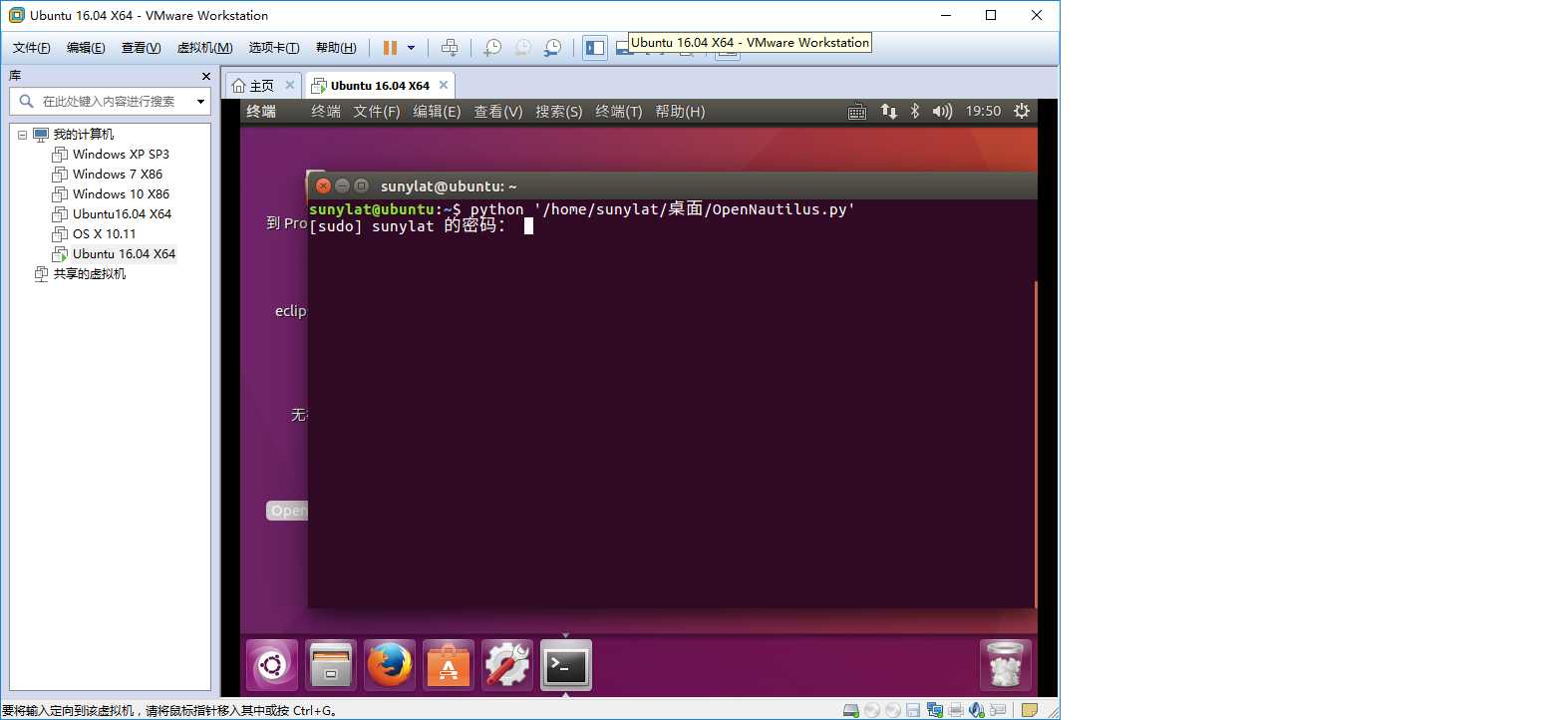The image size is (1568, 720).
Task: Take a snapshot of this virtual machine
Action: point(492,48)
